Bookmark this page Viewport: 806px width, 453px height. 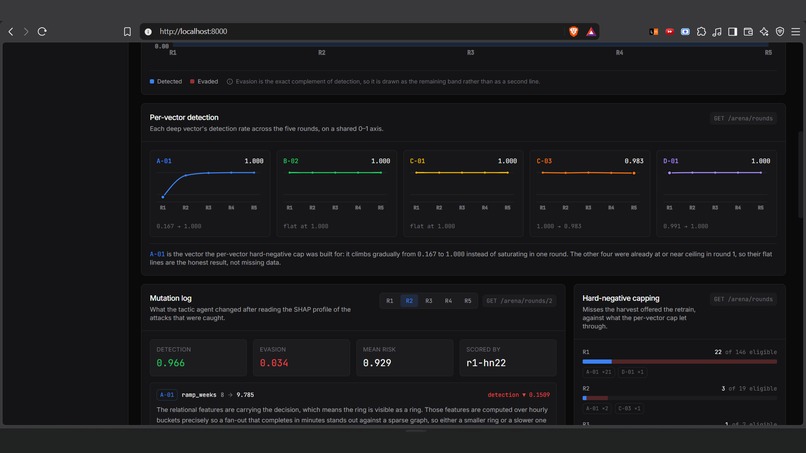point(127,31)
